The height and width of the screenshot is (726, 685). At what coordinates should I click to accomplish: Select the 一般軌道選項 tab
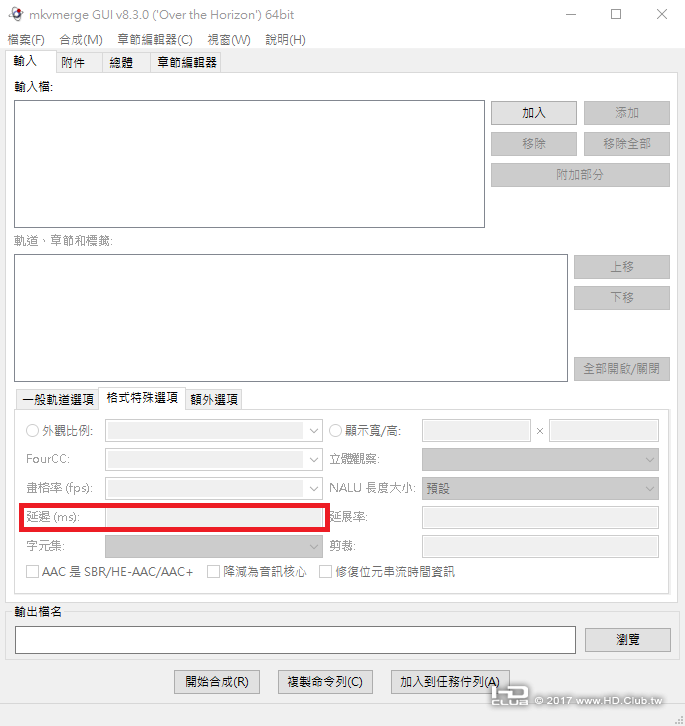pos(57,400)
